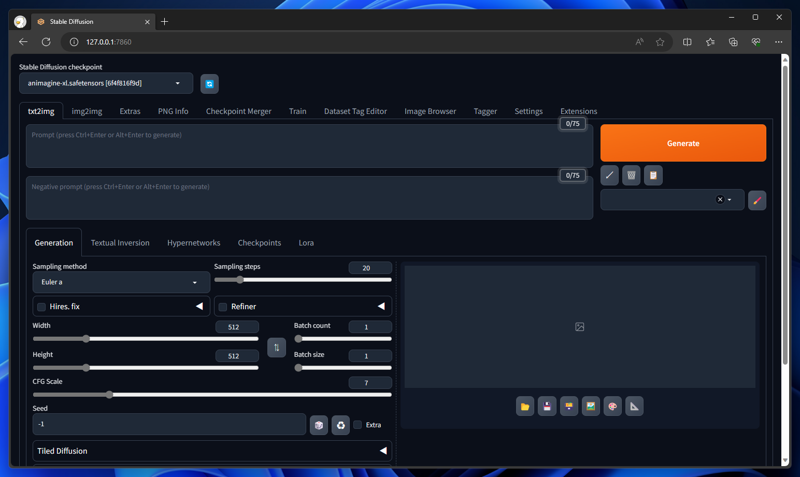
Task: Switch to the img2img tab
Action: pos(87,111)
